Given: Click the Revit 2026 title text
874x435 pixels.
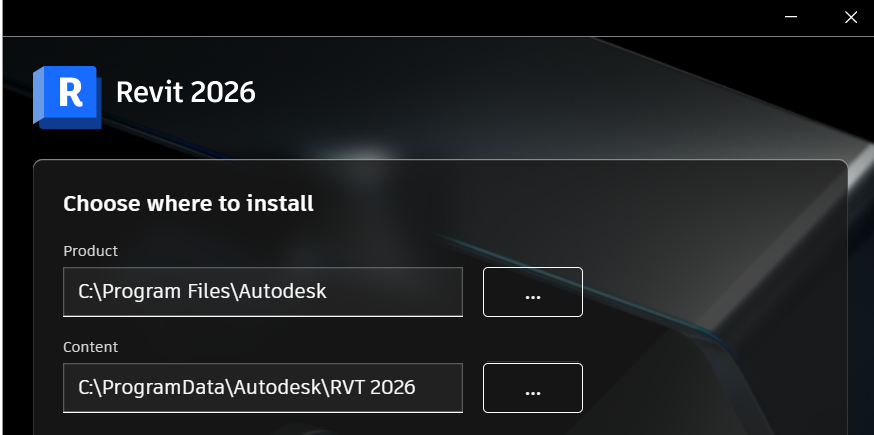Looking at the screenshot, I should click(186, 93).
